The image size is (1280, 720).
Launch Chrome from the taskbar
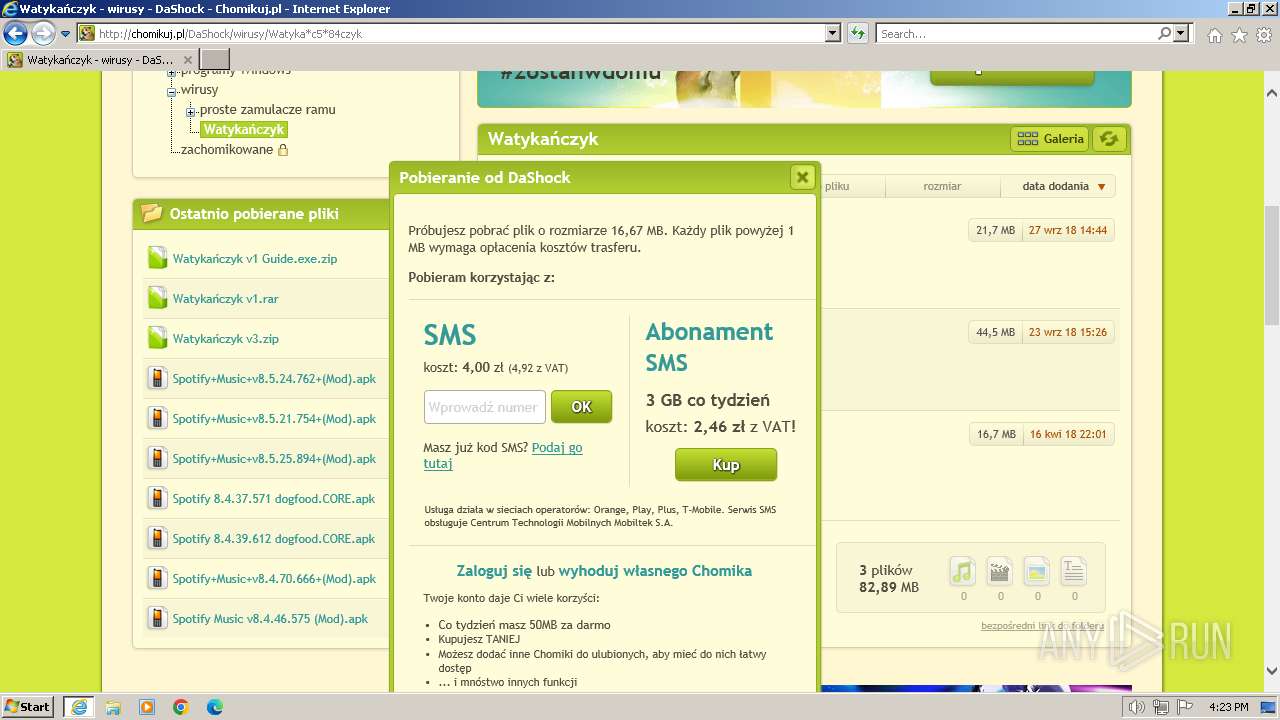click(x=181, y=707)
